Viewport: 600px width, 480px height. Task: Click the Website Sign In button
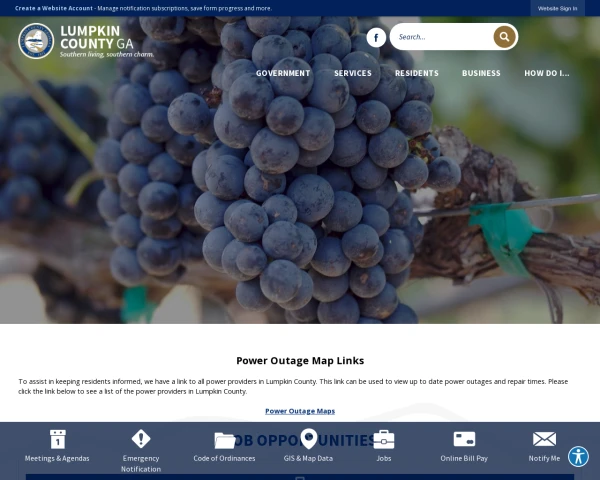tap(558, 8)
